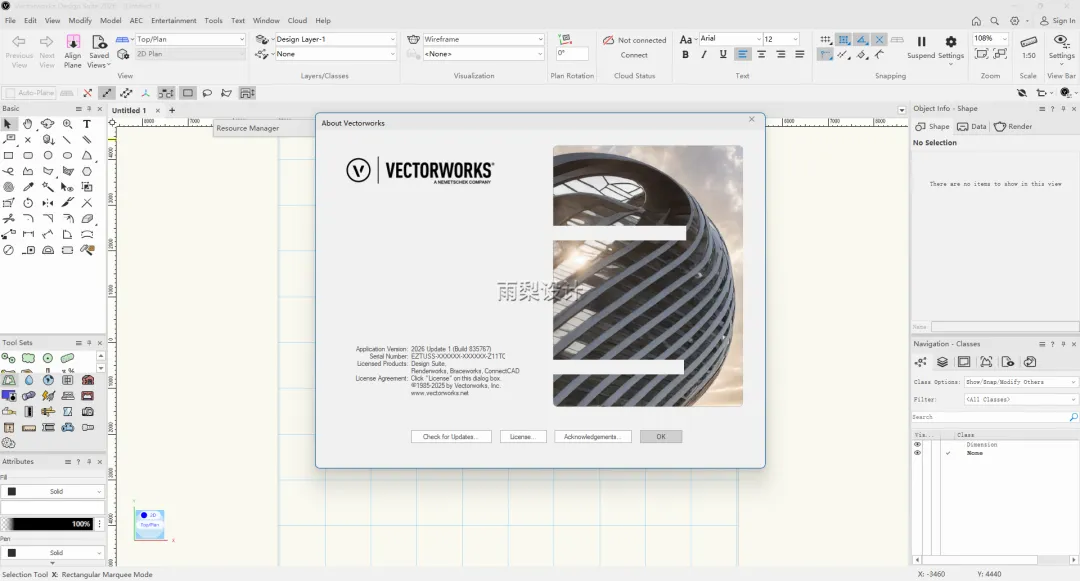Click the black pen color swatch
This screenshot has height=581, width=1080.
point(12,553)
